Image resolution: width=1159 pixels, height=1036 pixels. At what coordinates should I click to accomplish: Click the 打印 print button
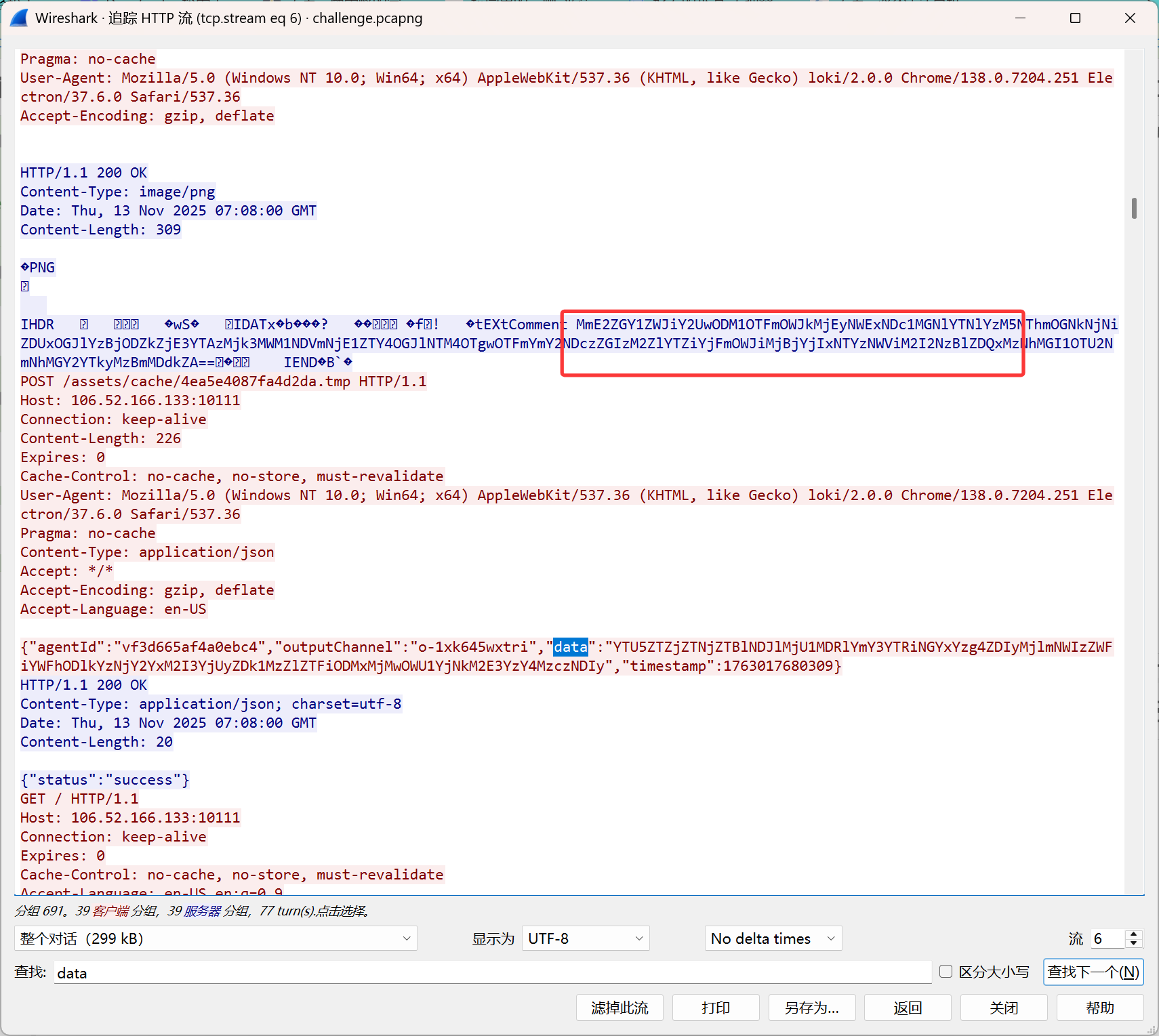[716, 1008]
